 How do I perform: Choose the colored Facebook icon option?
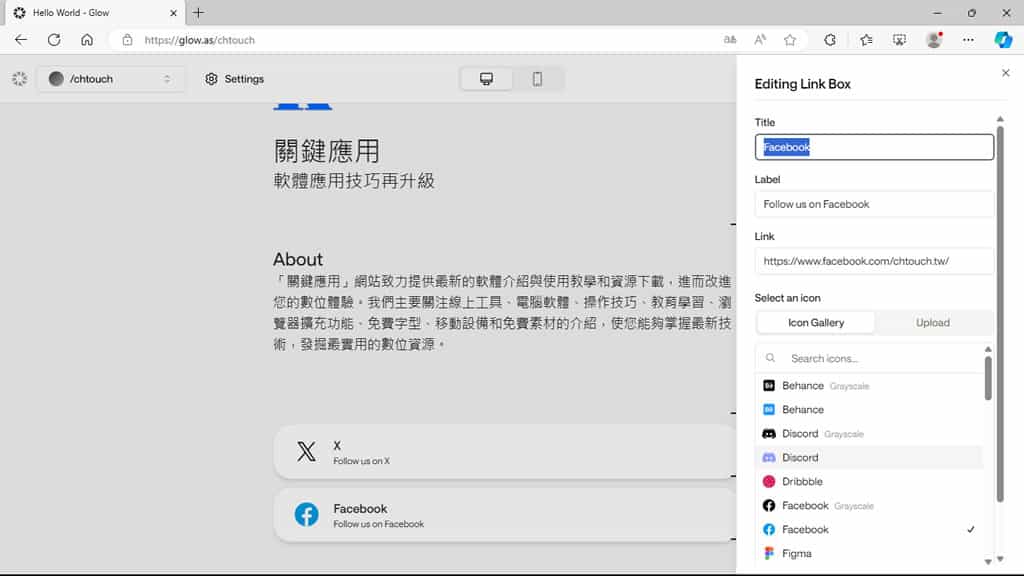(x=871, y=530)
